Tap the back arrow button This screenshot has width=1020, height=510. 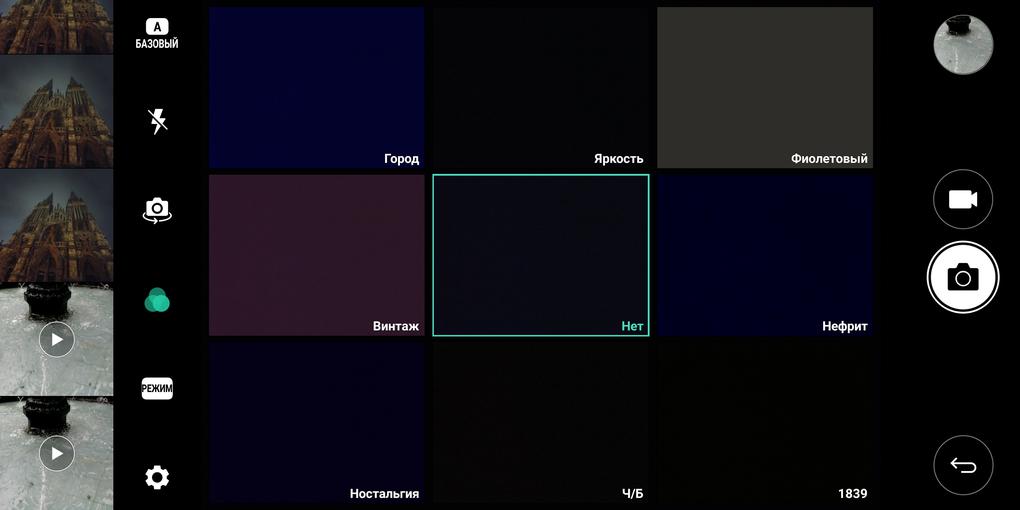coord(962,465)
